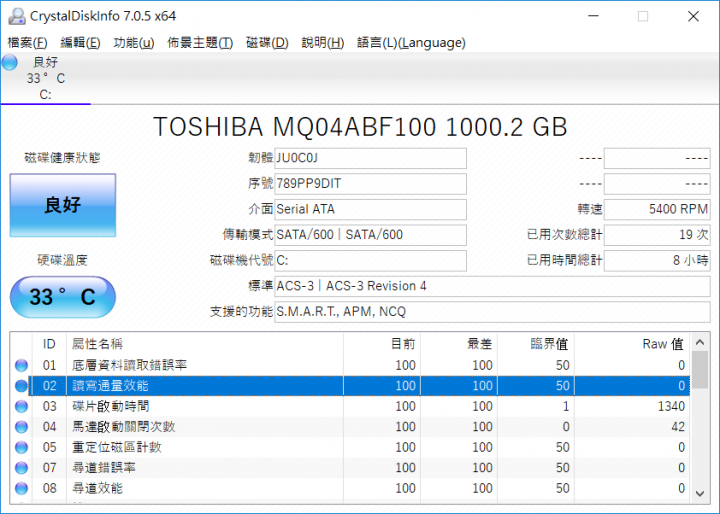Click the interface field Serial ATA
Screen dimensions: 720x514
[x=370, y=209]
